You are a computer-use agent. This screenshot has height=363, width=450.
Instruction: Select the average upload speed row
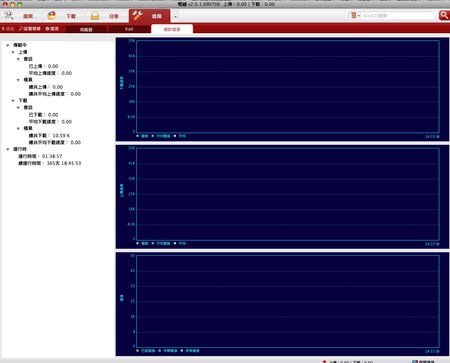(50, 73)
